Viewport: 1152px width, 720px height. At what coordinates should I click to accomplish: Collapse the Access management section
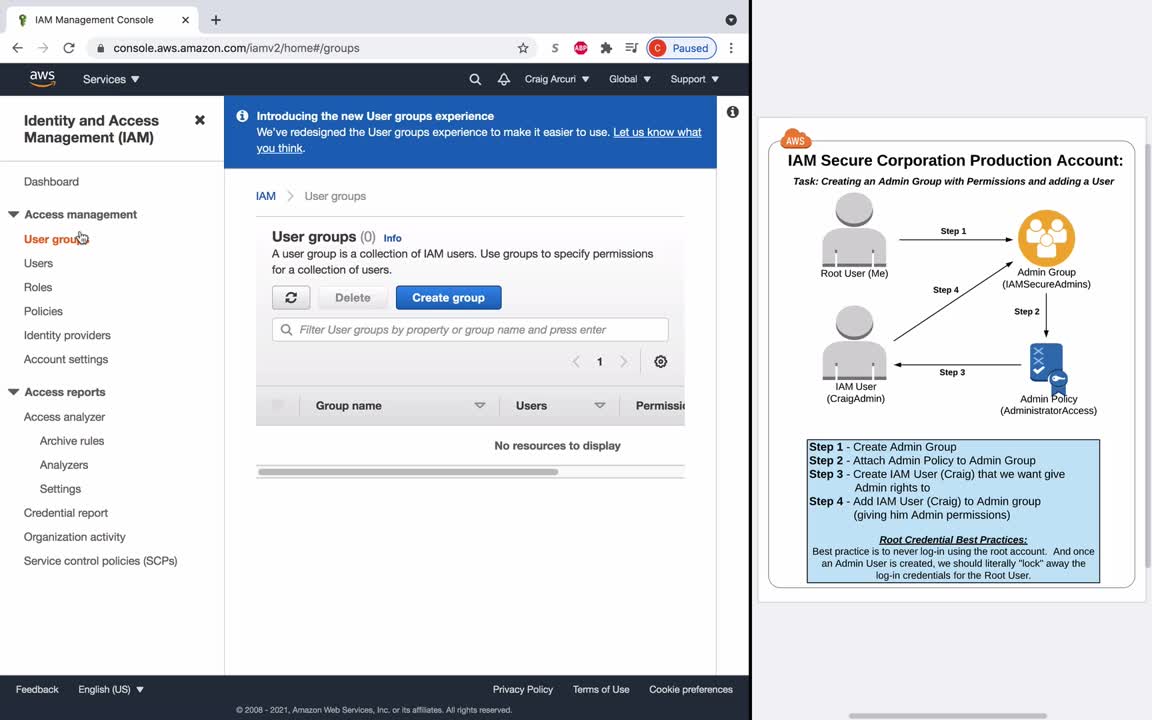13,215
